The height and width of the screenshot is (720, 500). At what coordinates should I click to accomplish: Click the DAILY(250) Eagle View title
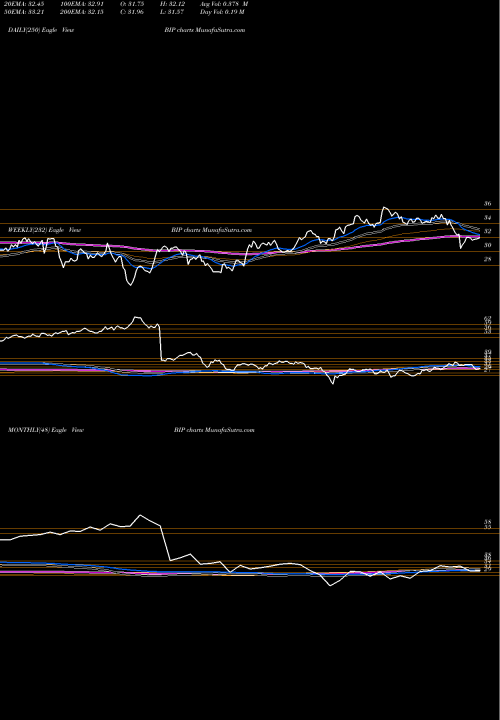tap(41, 30)
